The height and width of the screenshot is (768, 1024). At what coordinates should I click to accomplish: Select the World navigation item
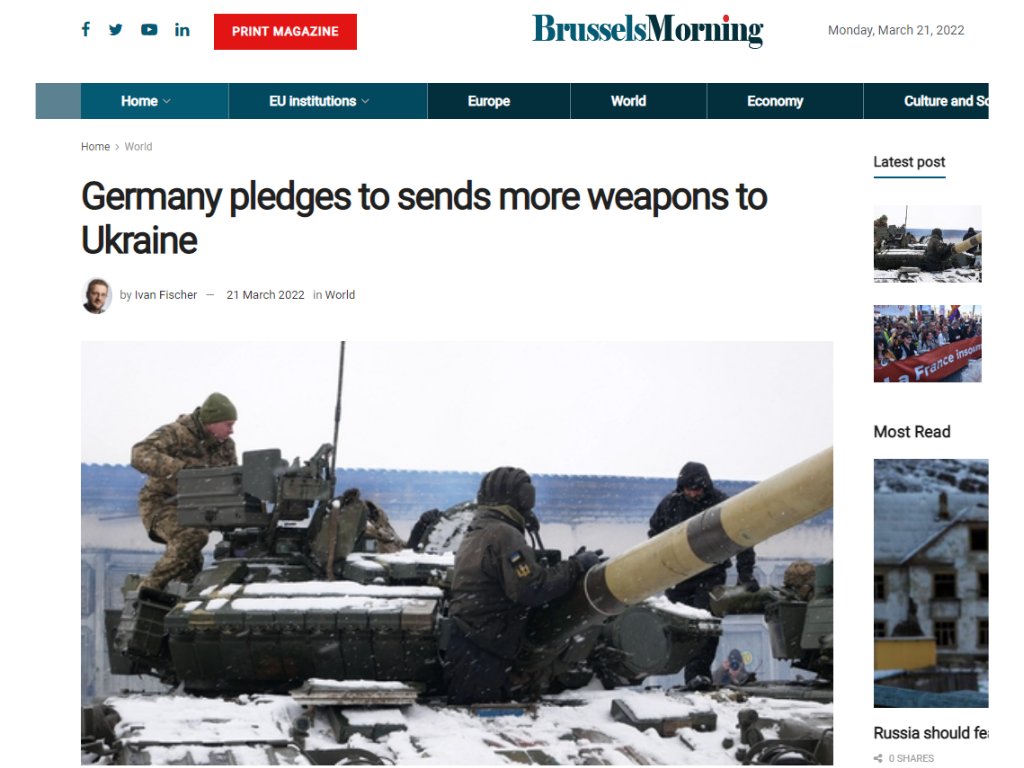628,101
